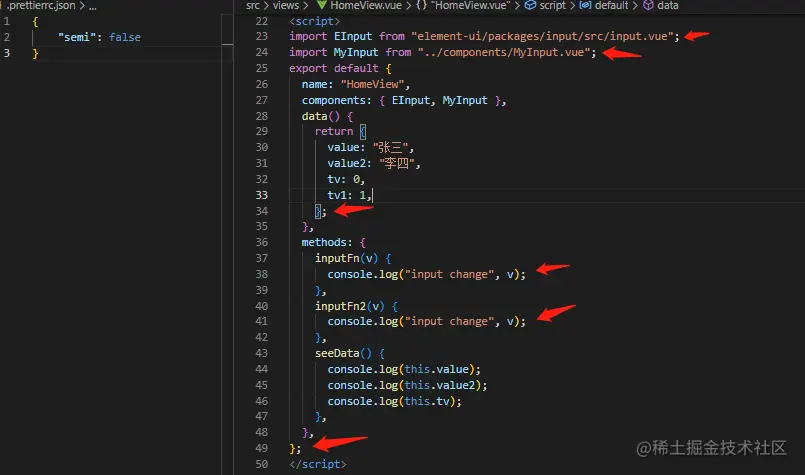Viewport: 805px width, 475px height.
Task: Click line number 33 in HomeView.vue gutter
Action: click(x=261, y=195)
